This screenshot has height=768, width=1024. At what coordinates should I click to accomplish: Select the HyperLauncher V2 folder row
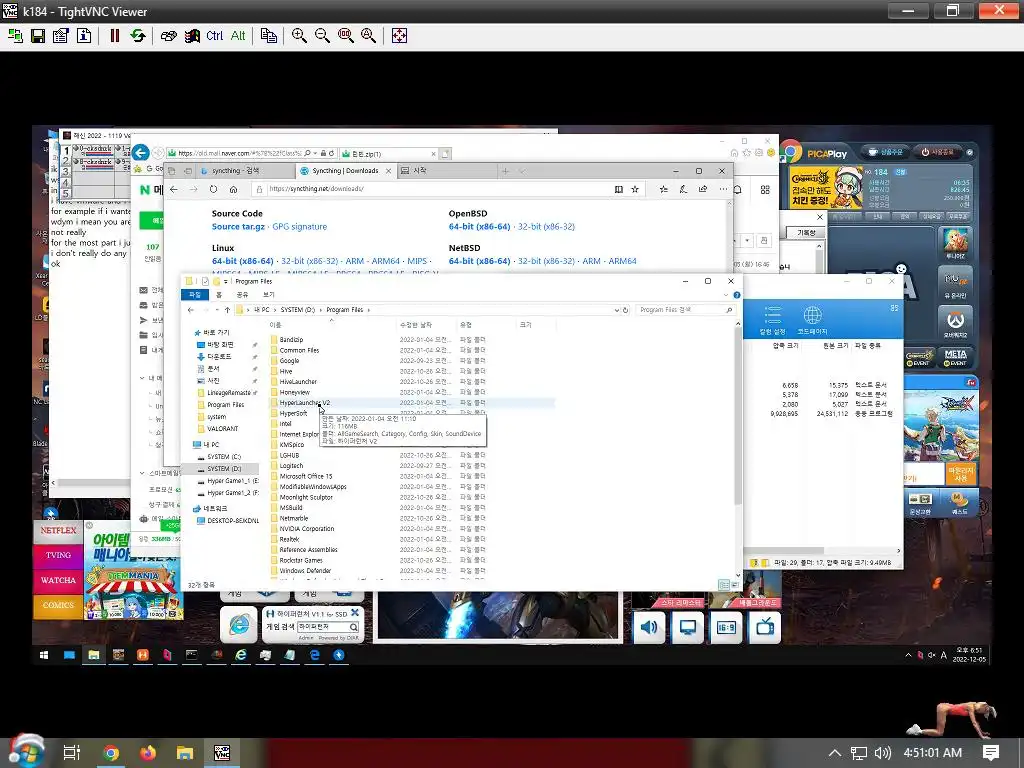click(x=412, y=403)
